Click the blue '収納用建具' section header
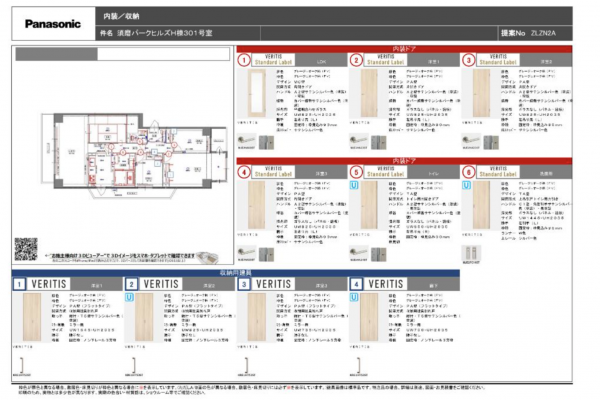 coord(236,273)
